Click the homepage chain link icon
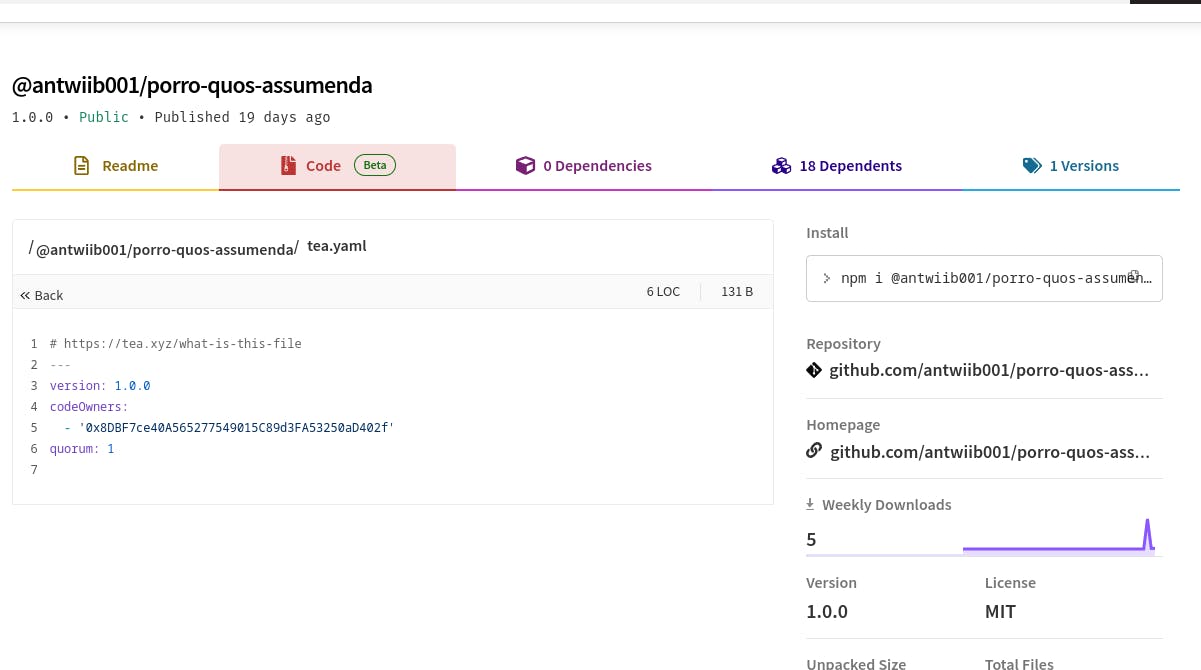 (814, 451)
